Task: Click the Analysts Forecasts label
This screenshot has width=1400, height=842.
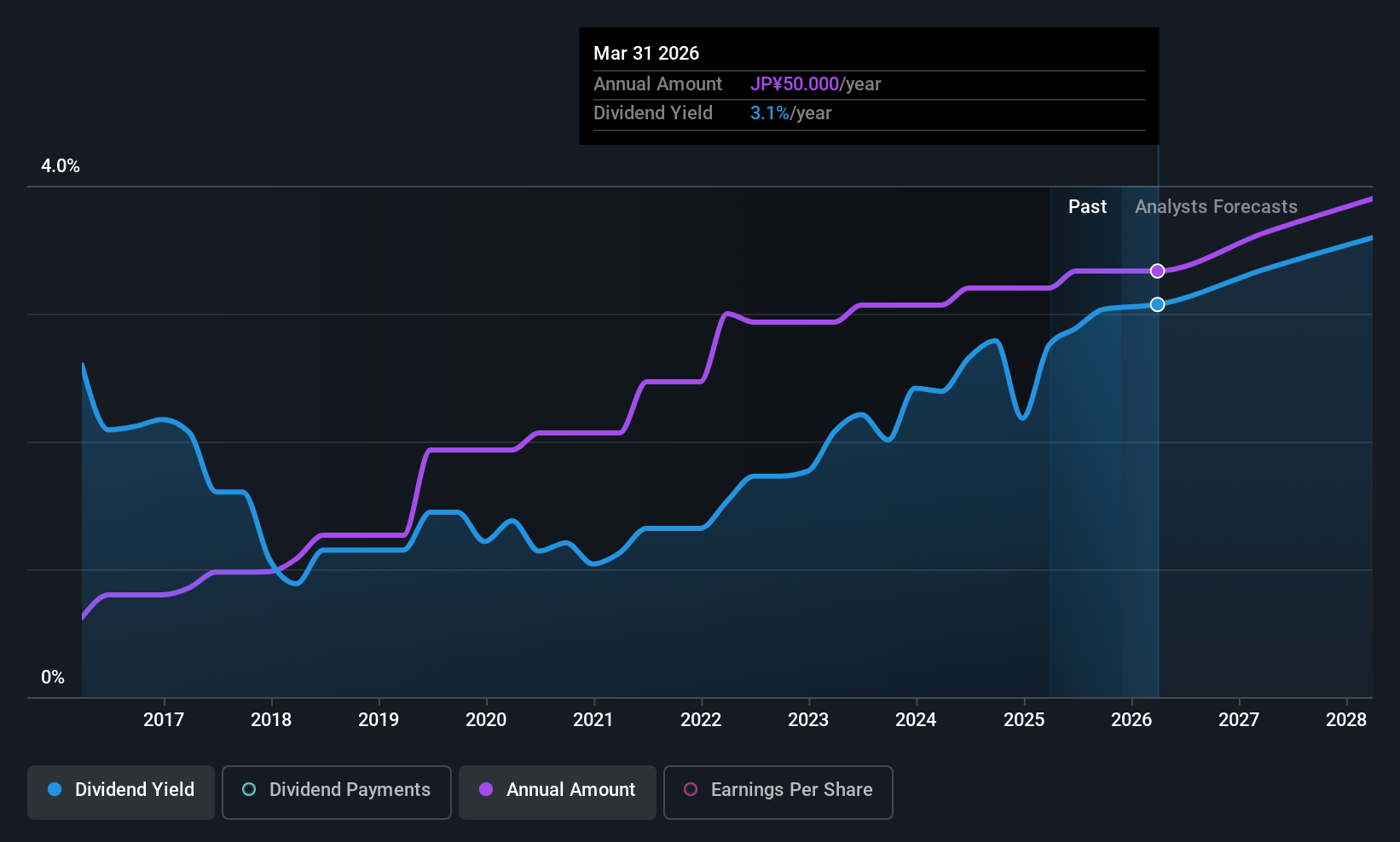Action: coord(1216,207)
